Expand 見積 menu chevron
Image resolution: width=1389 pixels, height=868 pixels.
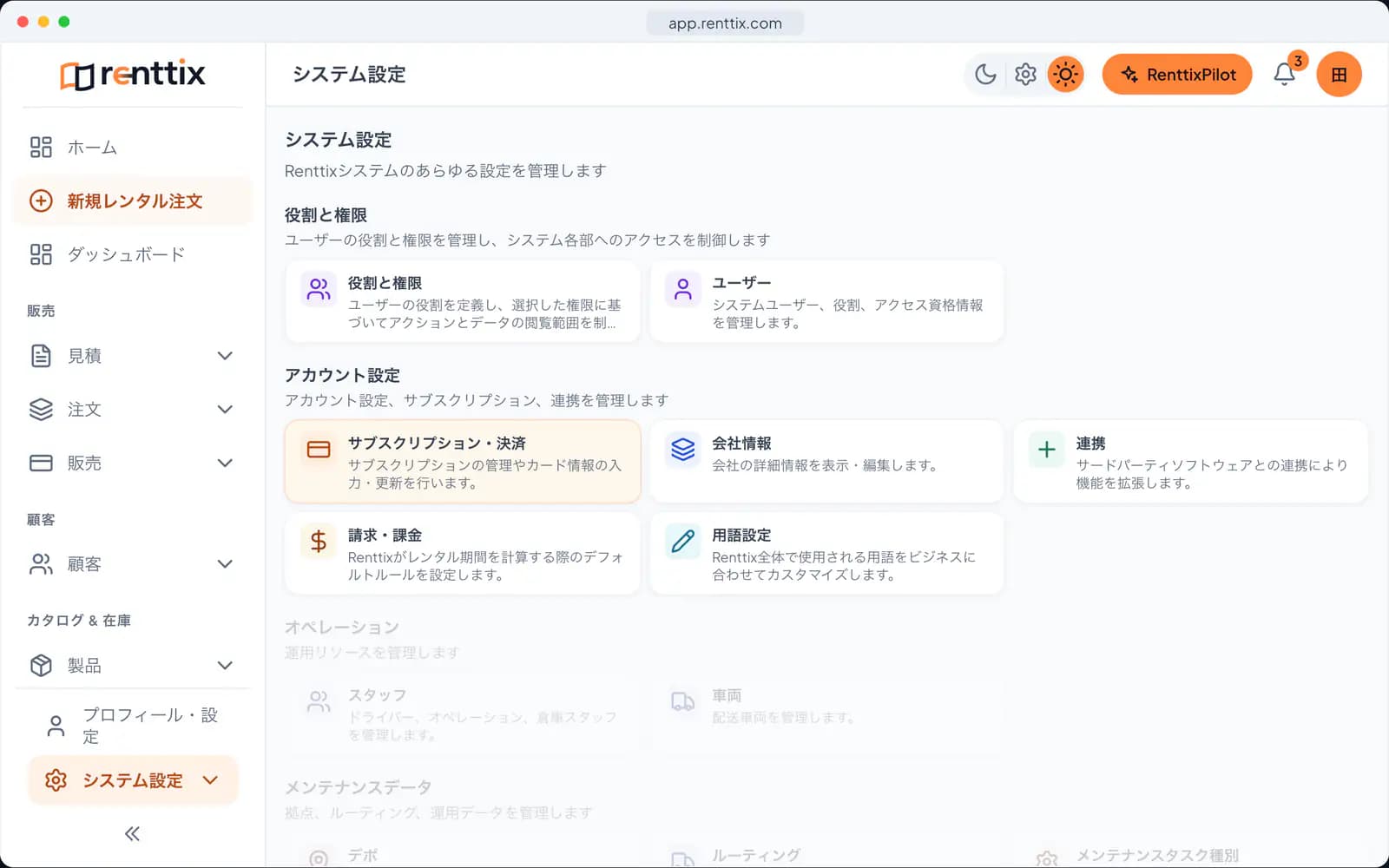click(225, 356)
